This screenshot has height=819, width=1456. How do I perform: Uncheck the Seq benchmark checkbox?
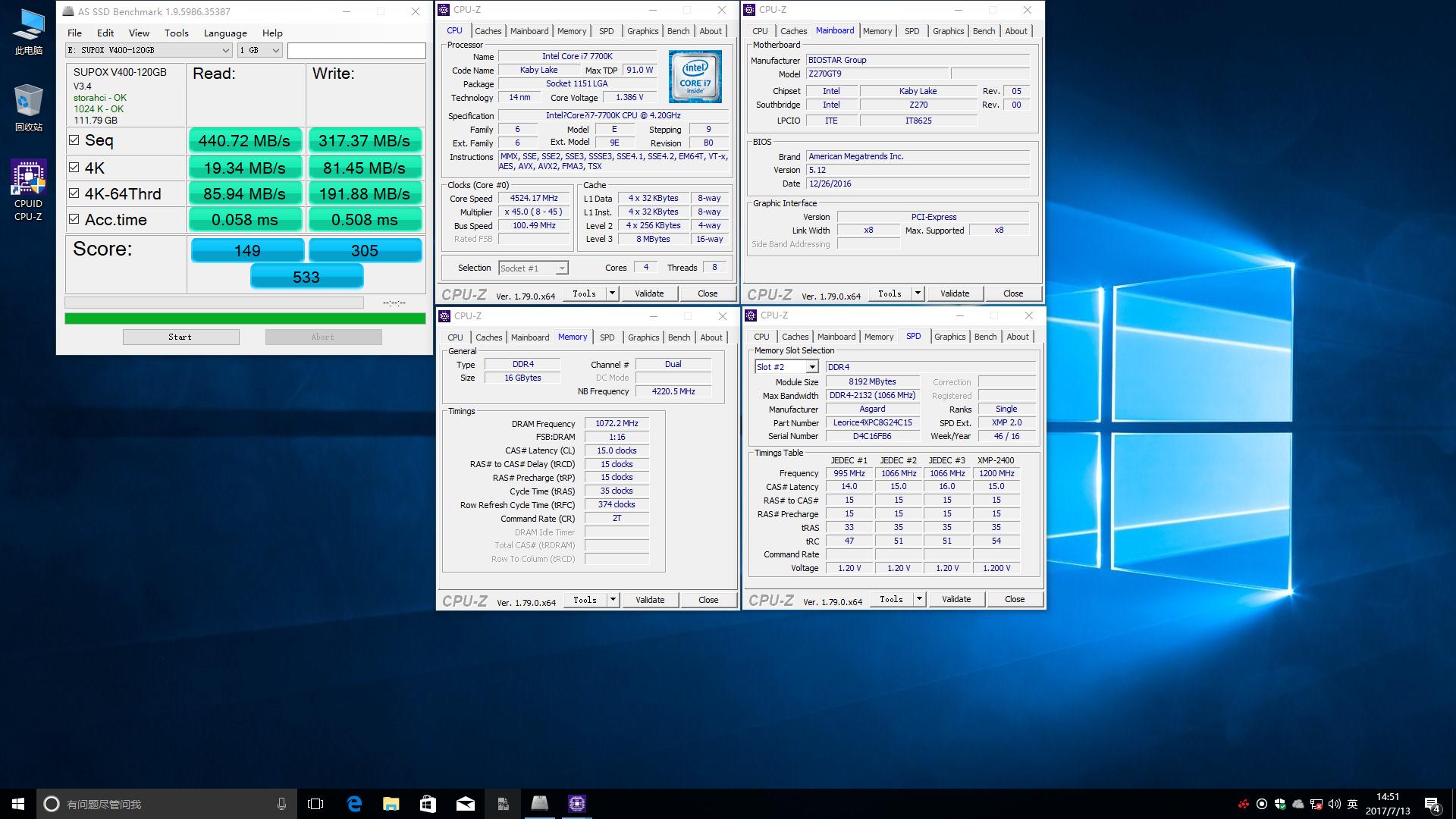click(74, 140)
